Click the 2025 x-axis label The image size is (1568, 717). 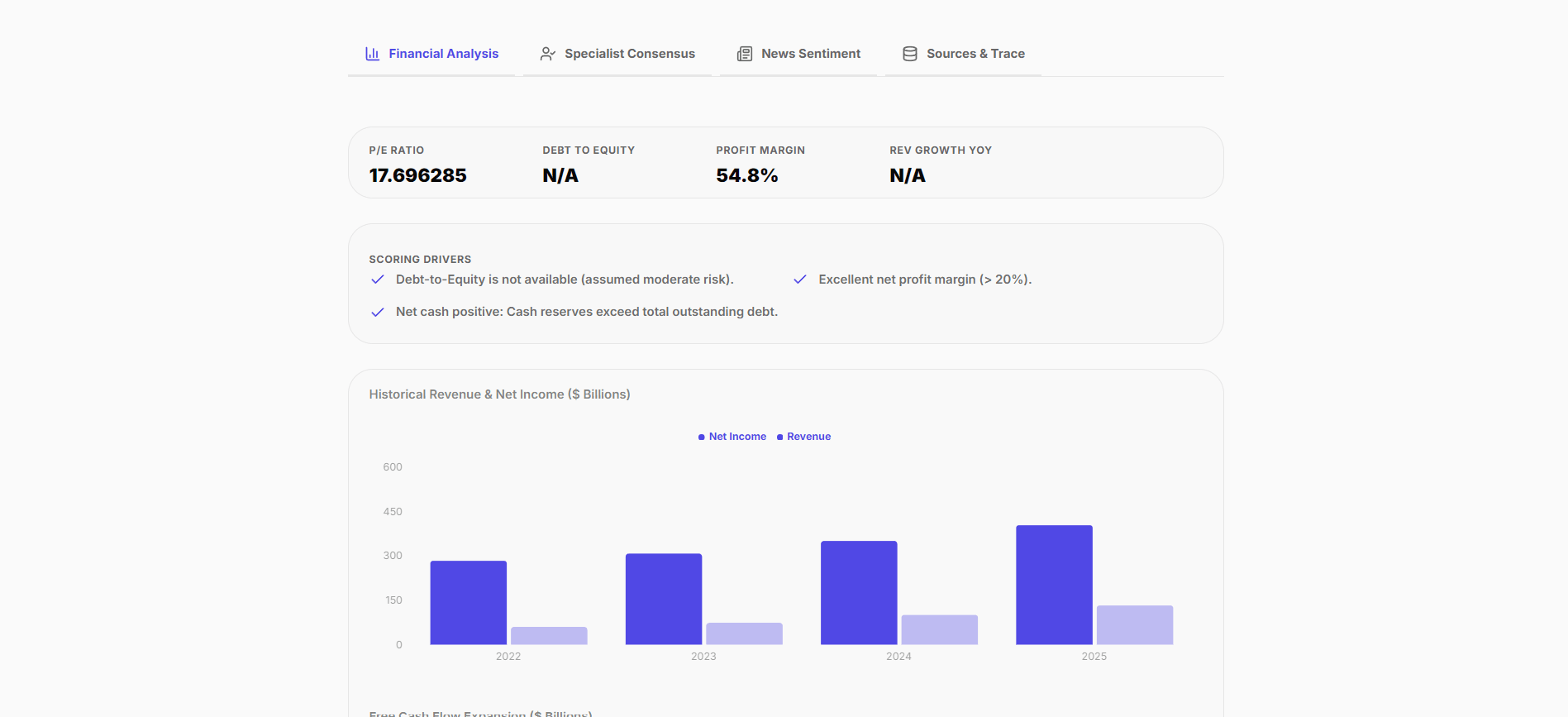1094,657
